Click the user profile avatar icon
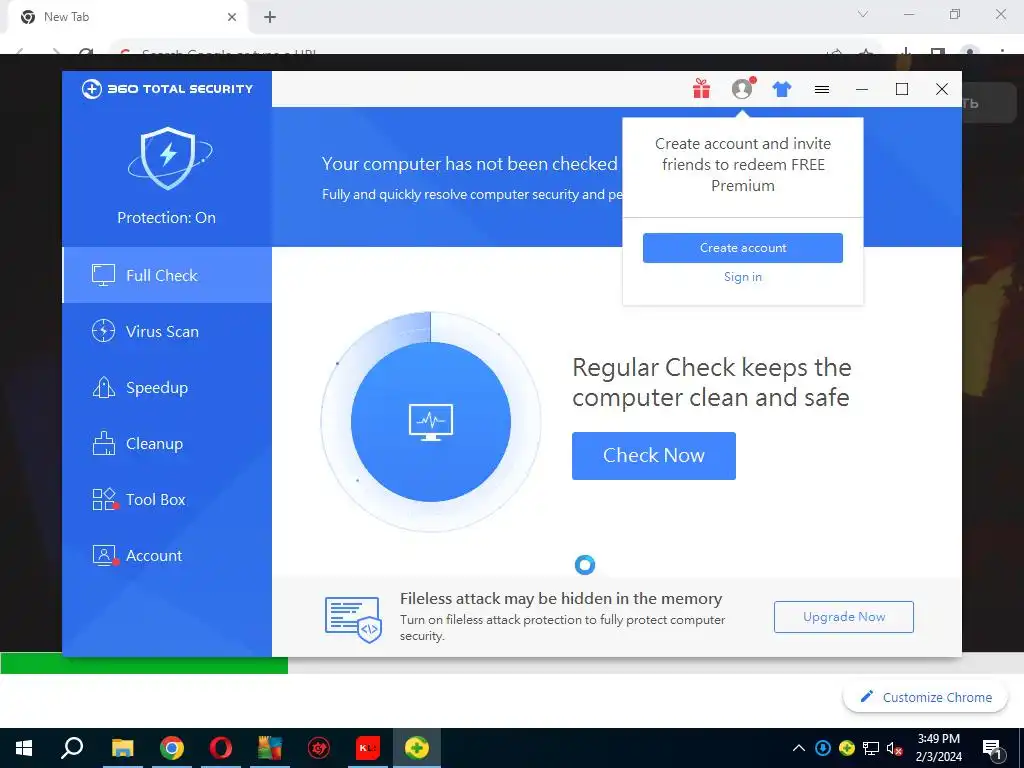This screenshot has width=1024, height=768. click(742, 89)
